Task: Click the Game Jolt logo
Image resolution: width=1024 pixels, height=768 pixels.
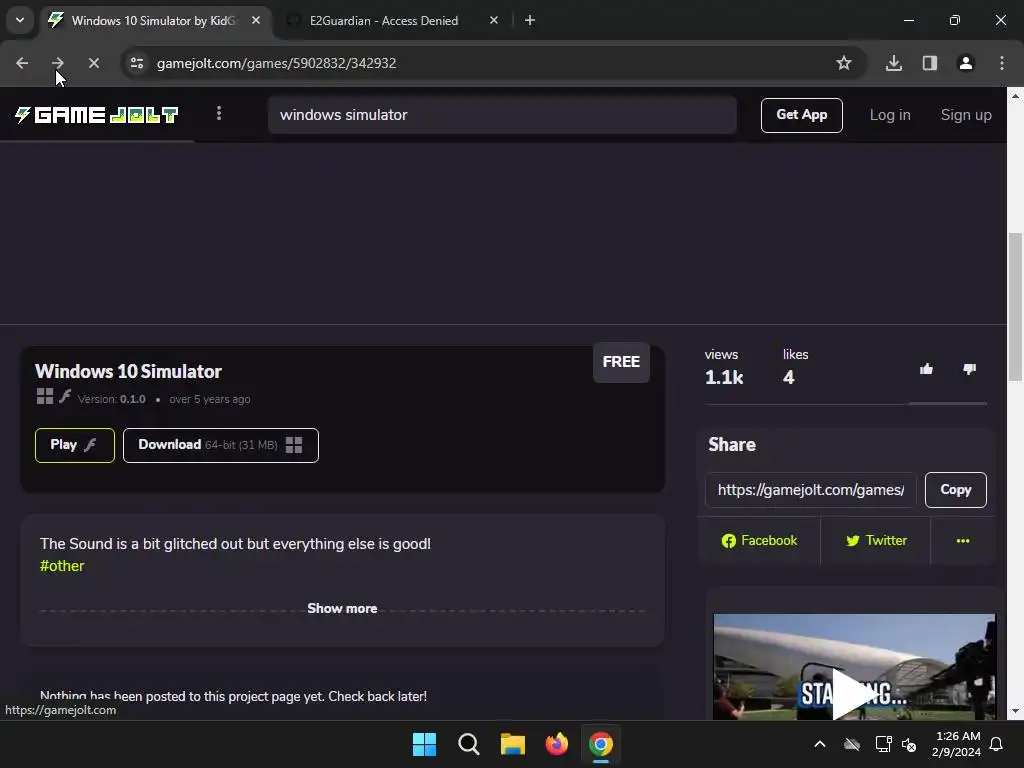Action: tap(97, 116)
